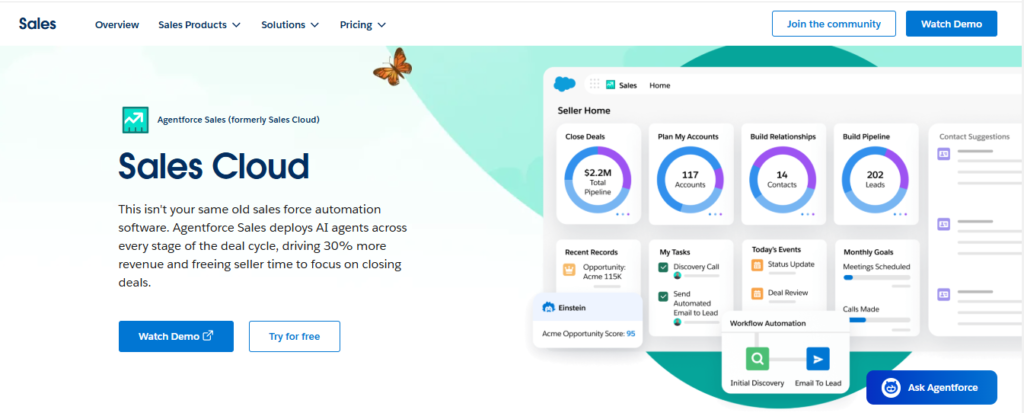Click the Workflow Automation title

tap(767, 323)
